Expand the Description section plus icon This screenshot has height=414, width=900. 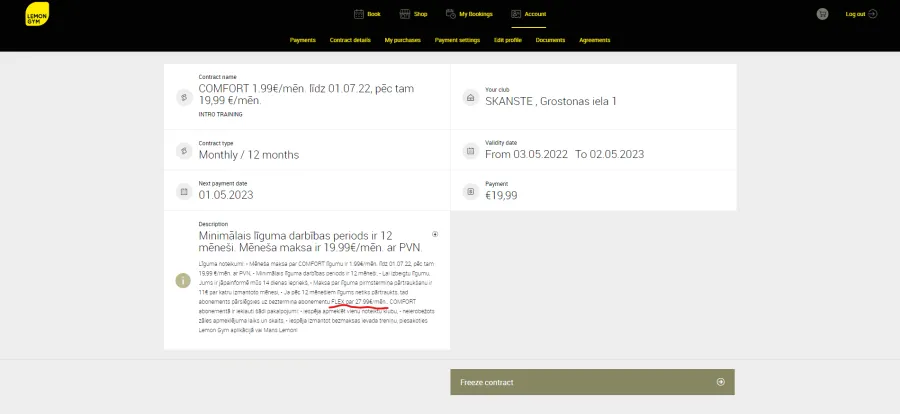tap(435, 234)
